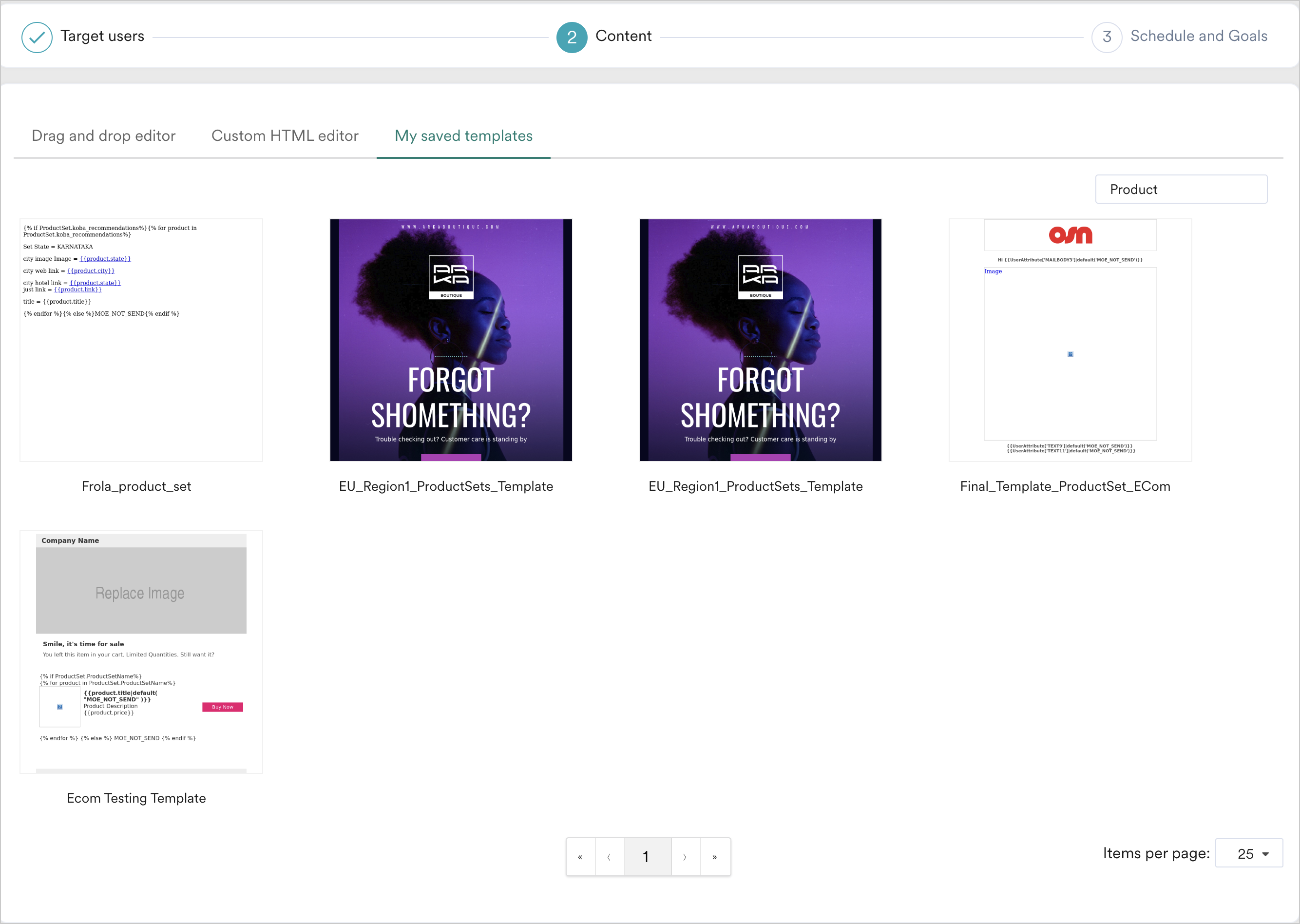Click the Ecom Testing Template name label
Image resolution: width=1300 pixels, height=924 pixels.
click(x=136, y=798)
